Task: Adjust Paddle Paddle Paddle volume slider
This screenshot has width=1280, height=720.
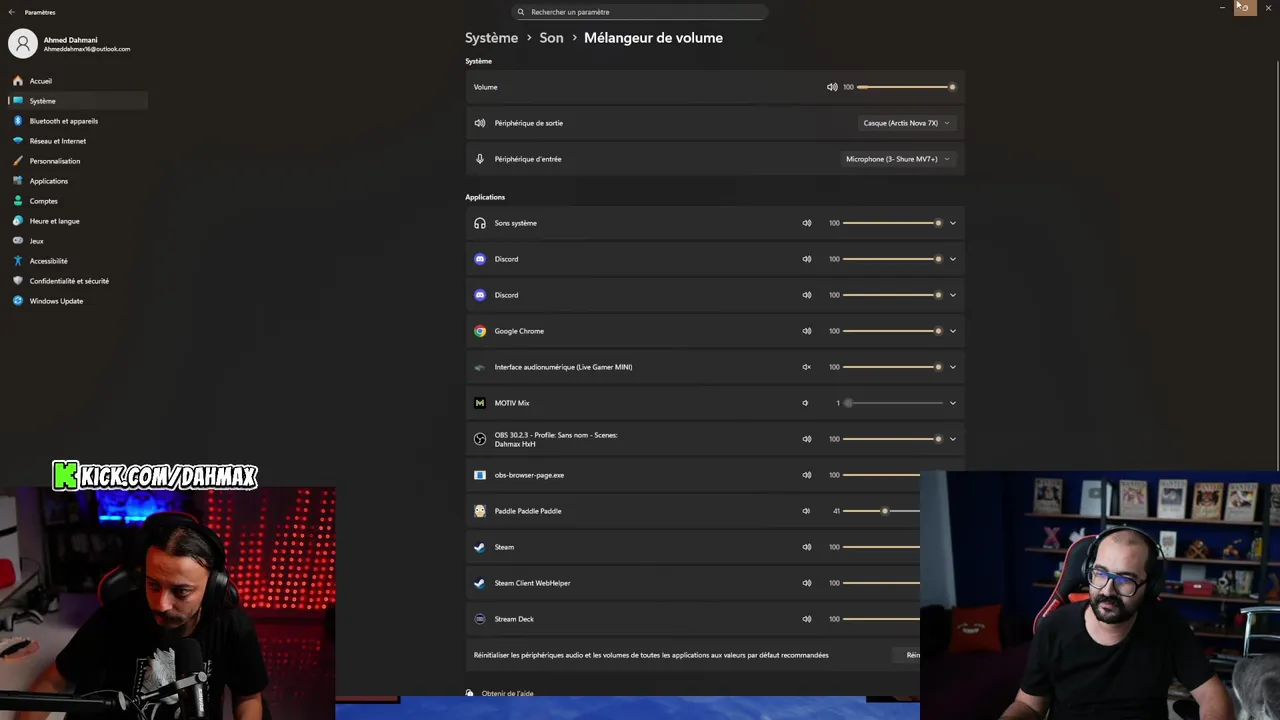Action: [881, 511]
